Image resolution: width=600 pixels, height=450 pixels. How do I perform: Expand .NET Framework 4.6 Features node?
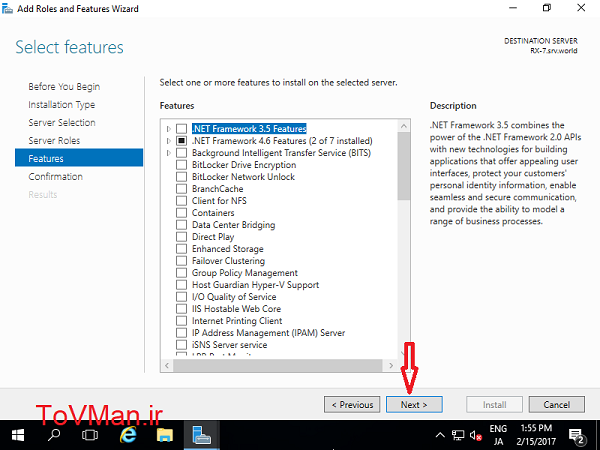coord(168,141)
